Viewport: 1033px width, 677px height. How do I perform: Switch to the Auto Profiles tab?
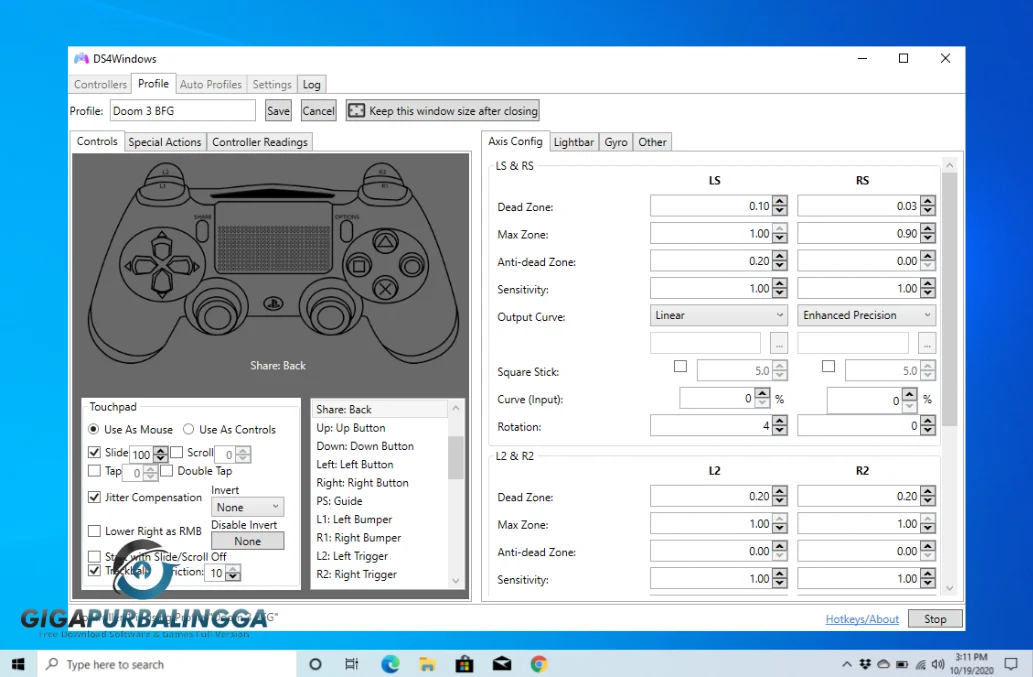[210, 84]
